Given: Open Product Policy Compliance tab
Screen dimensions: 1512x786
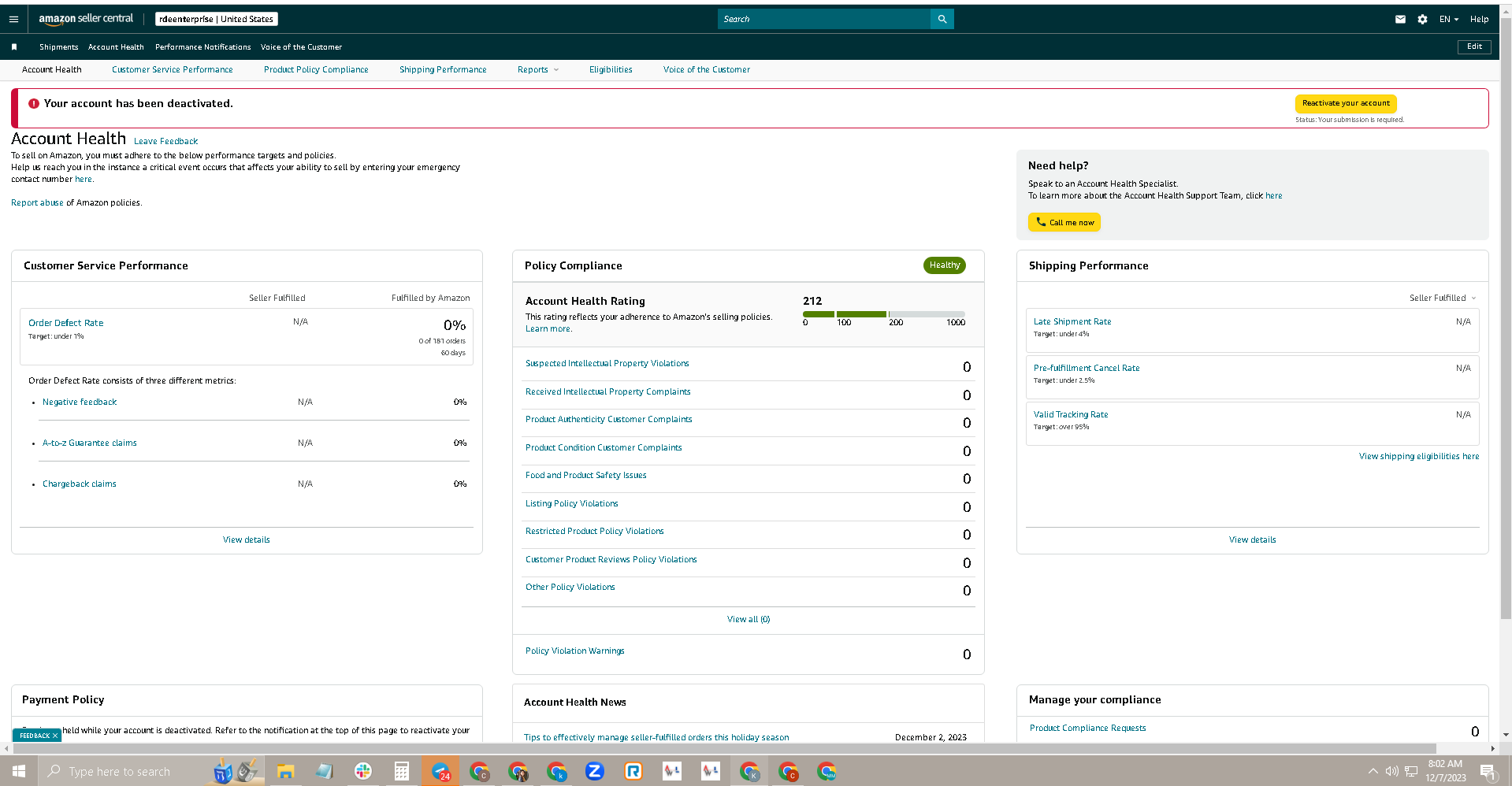Looking at the screenshot, I should coord(316,69).
